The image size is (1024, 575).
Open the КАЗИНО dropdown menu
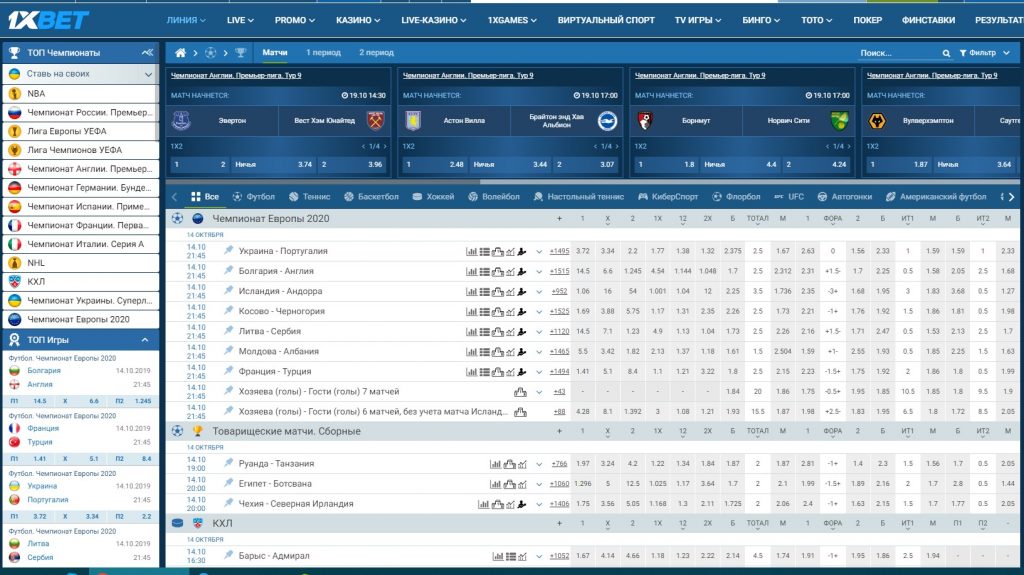(358, 20)
